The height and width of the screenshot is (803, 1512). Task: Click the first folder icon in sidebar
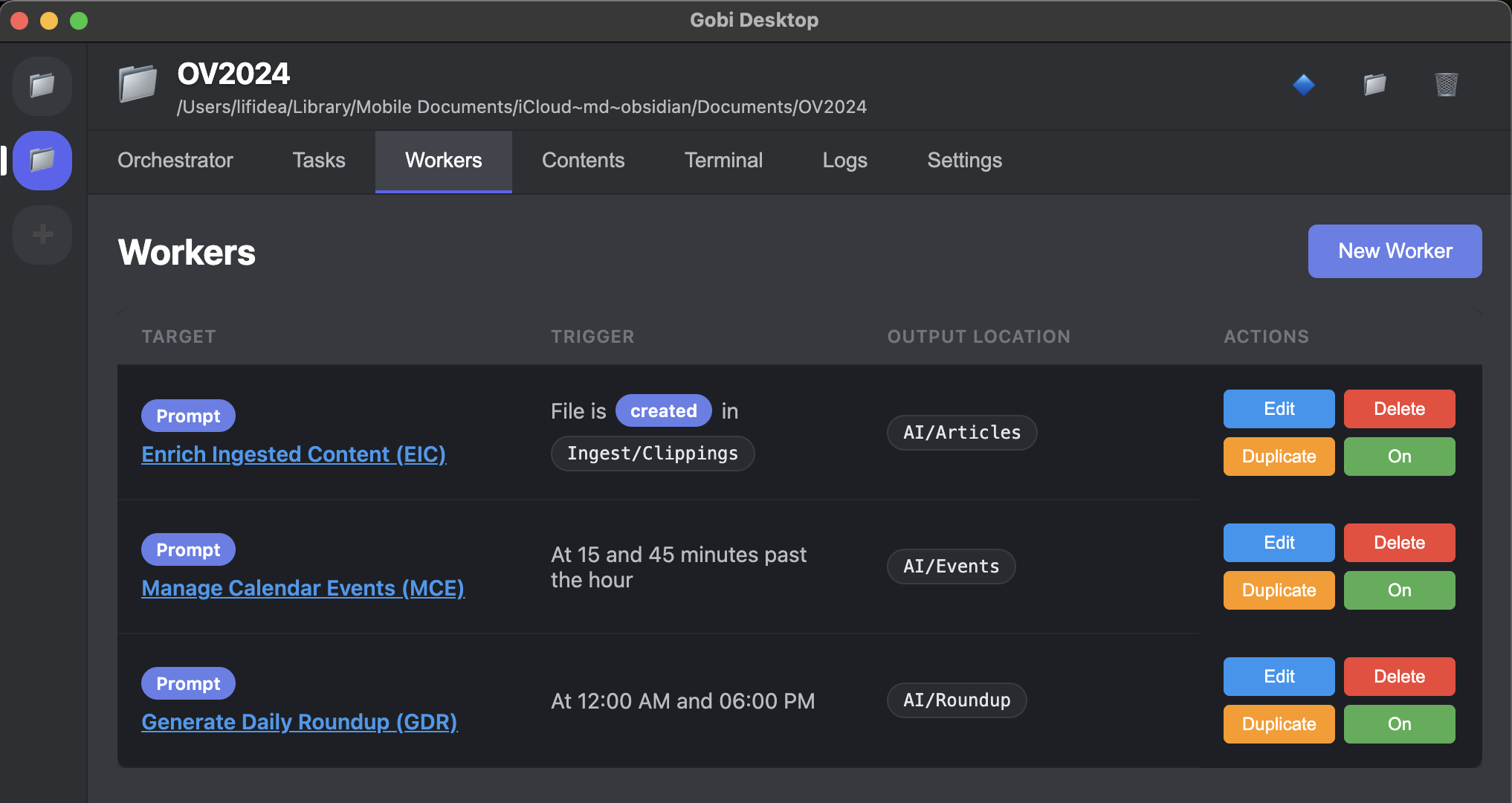tap(42, 86)
